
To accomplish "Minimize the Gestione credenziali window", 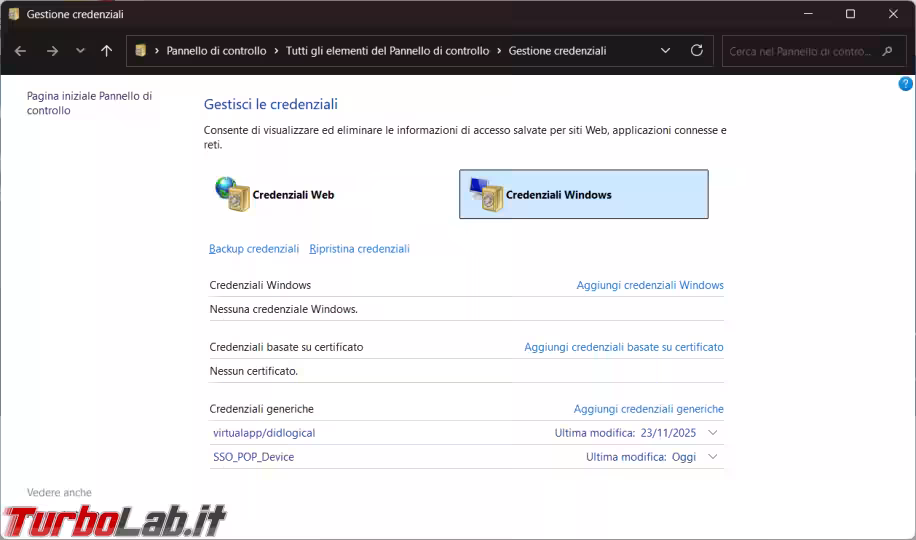I will [x=809, y=14].
